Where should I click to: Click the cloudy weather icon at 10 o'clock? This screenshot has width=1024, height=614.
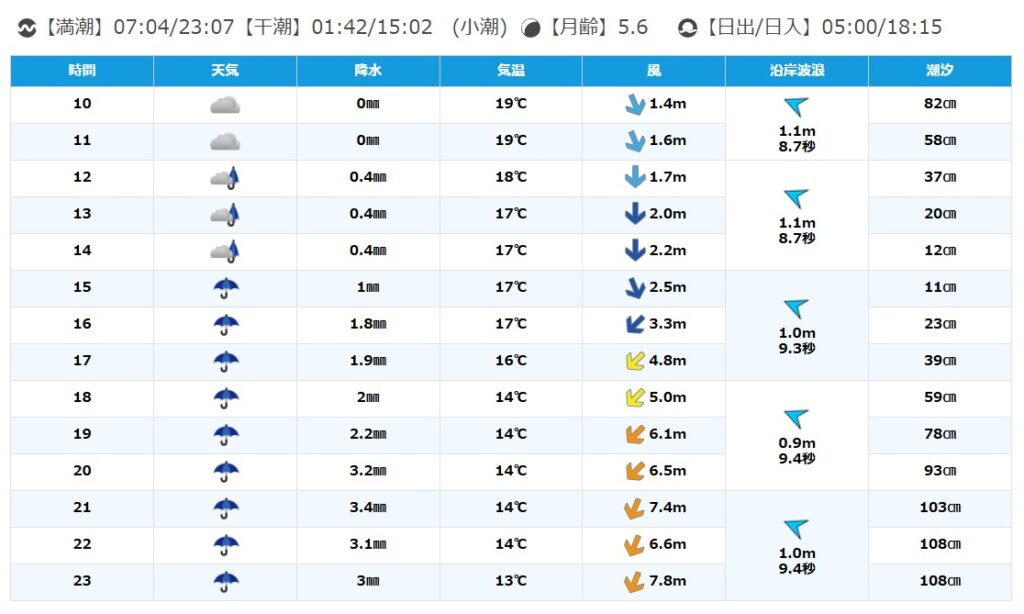tap(225, 105)
